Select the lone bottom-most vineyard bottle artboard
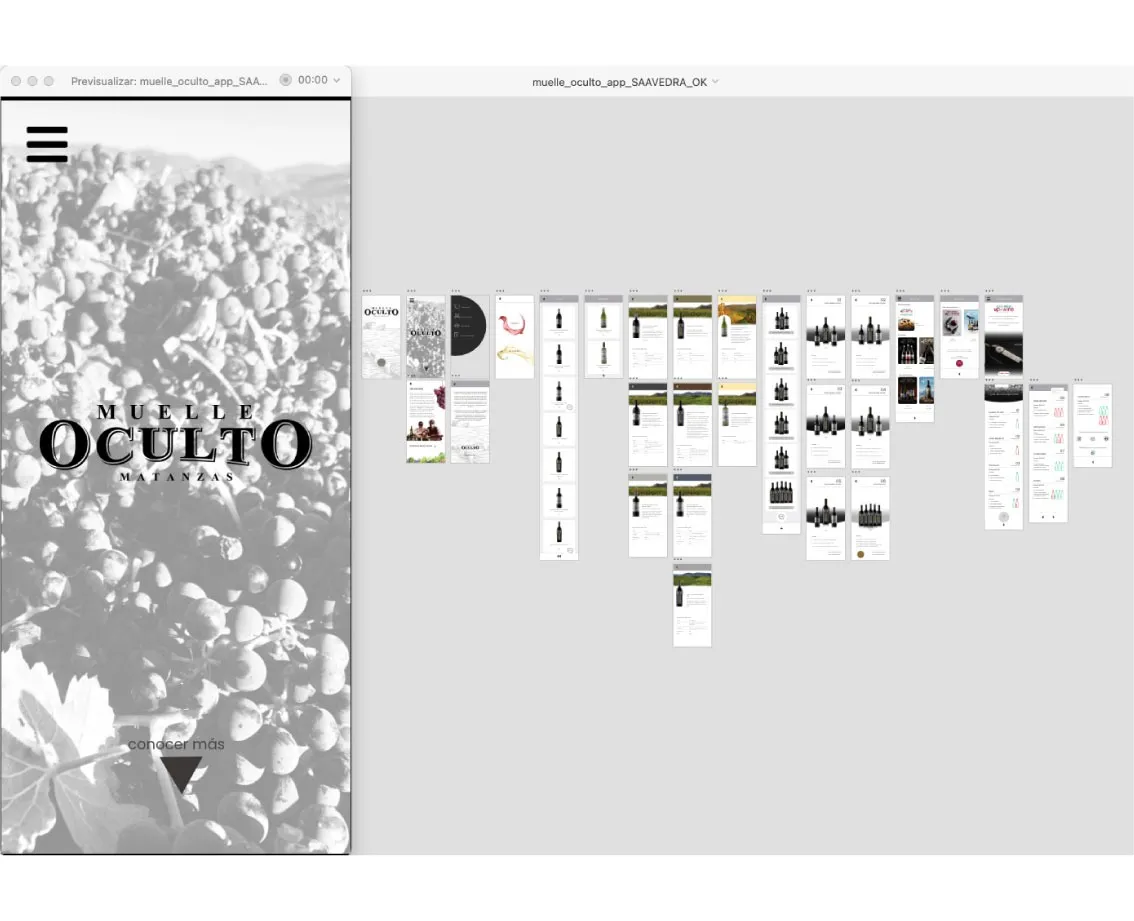This screenshot has width=1134, height=921. pyautogui.click(x=692, y=607)
